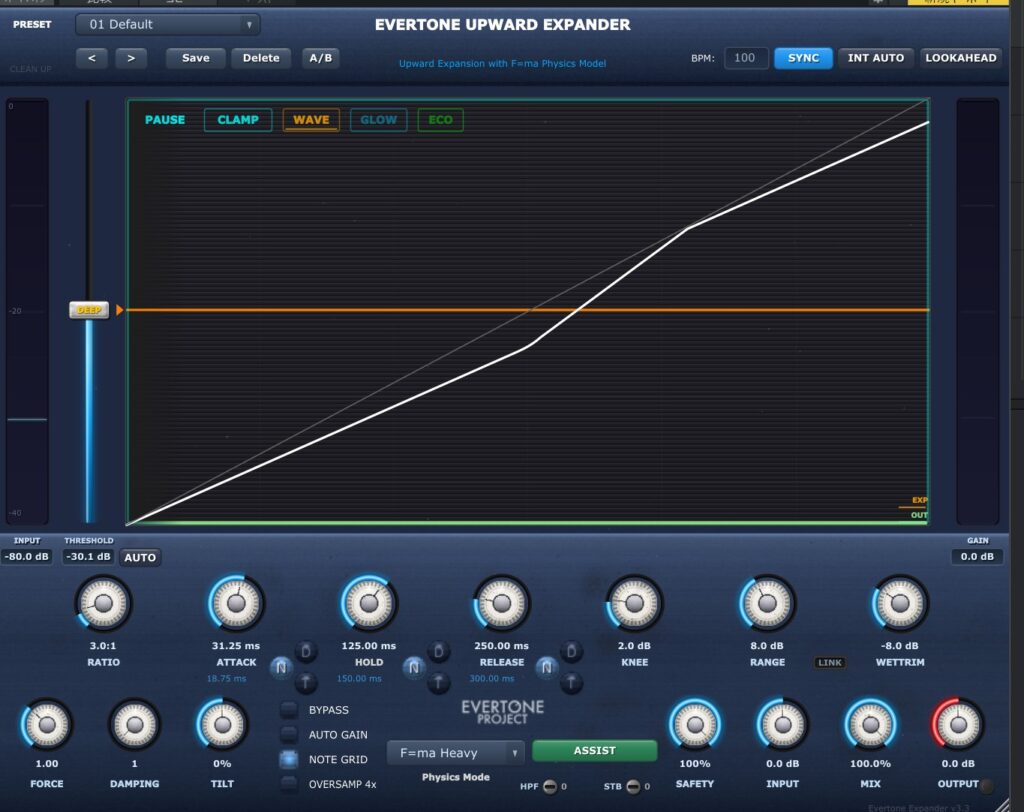Select the T triplet mode beside Release
This screenshot has height=812, width=1024.
(x=570, y=683)
